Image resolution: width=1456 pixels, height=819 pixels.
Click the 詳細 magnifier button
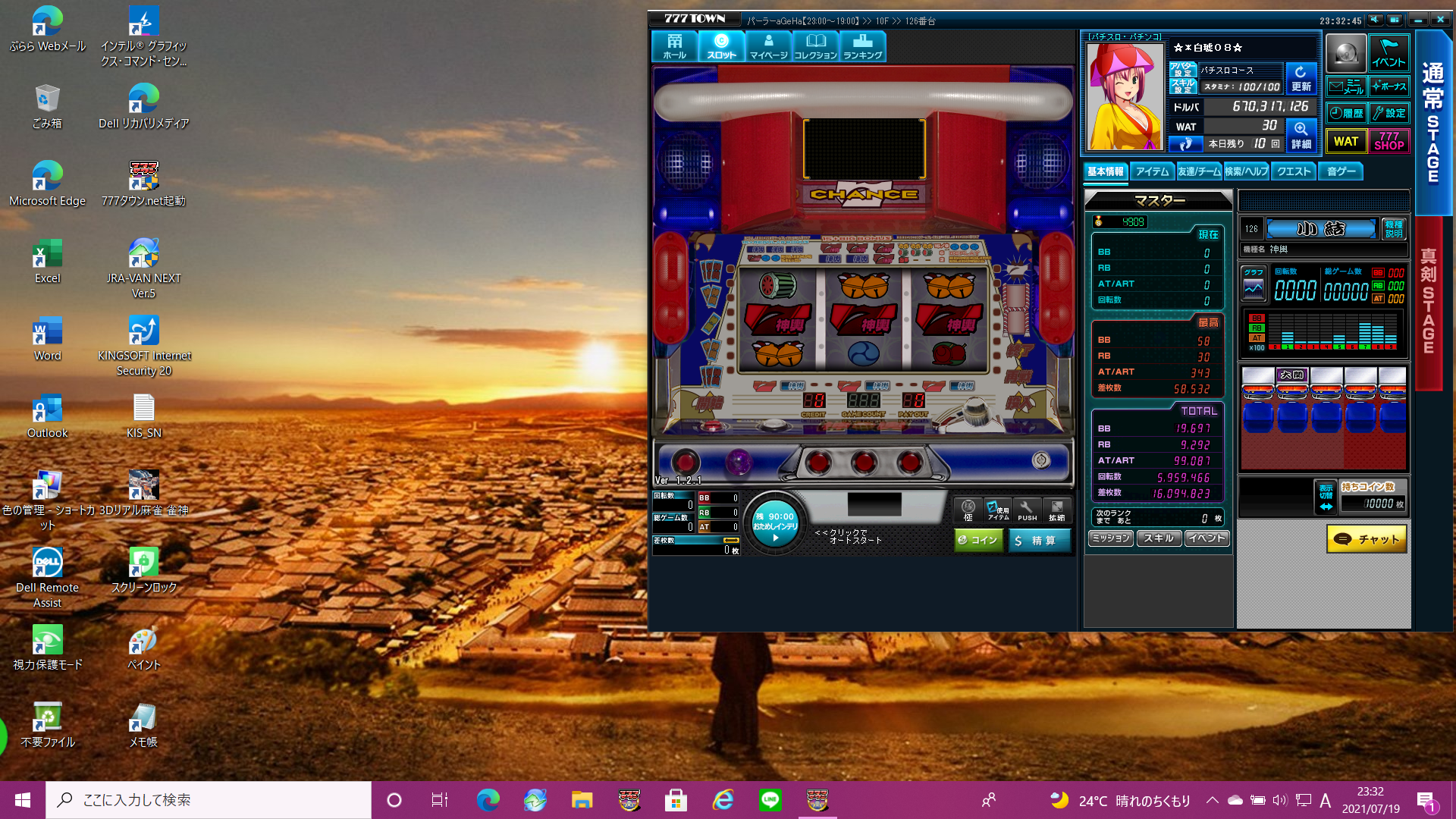tap(1301, 135)
